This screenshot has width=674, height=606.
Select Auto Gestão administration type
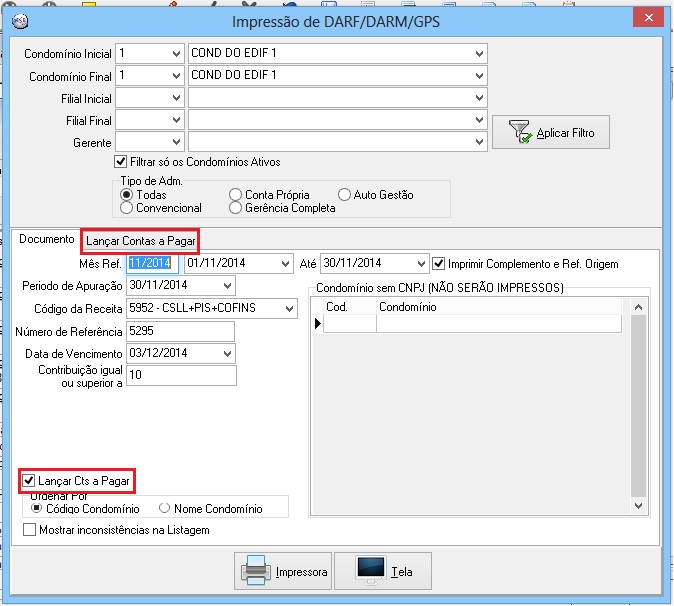tap(344, 195)
